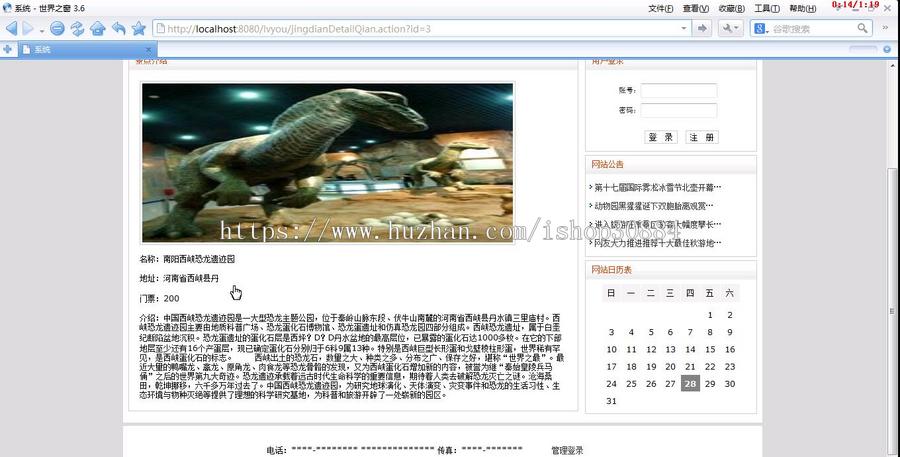Click the 门票: 200 text

coord(159,299)
